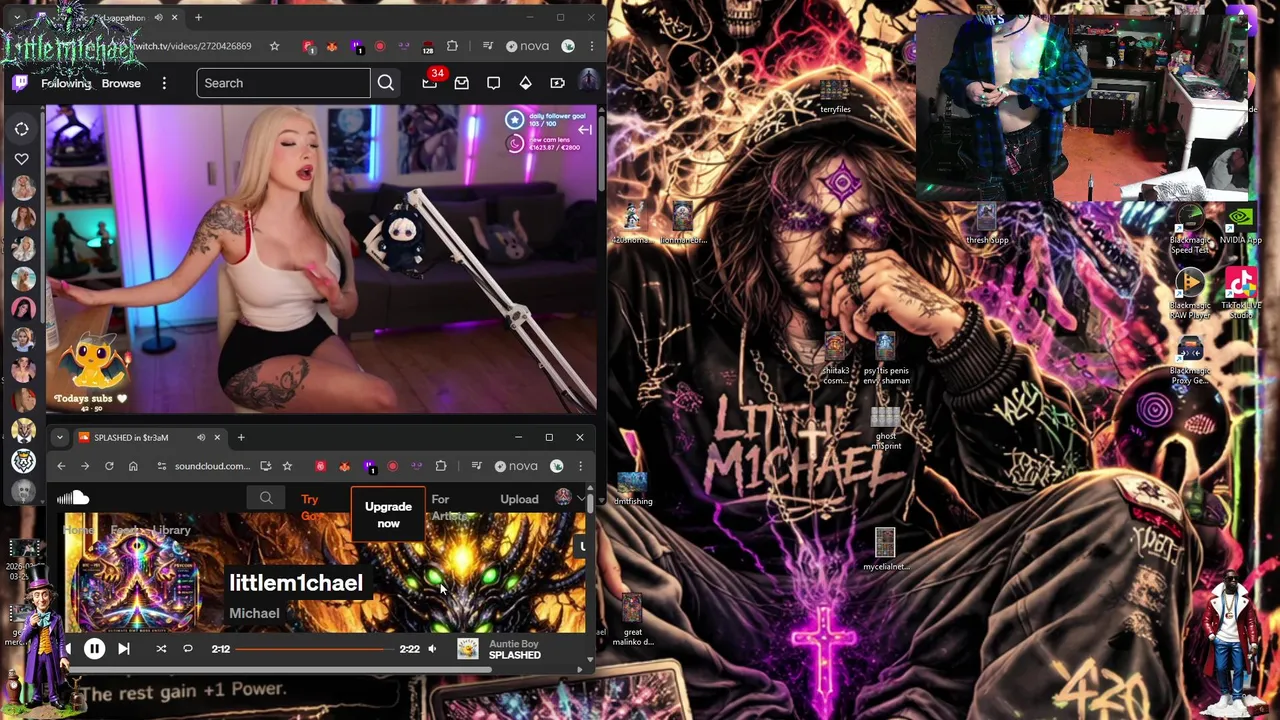
Task: Bookmark the Twitch page with the star
Action: (274, 46)
